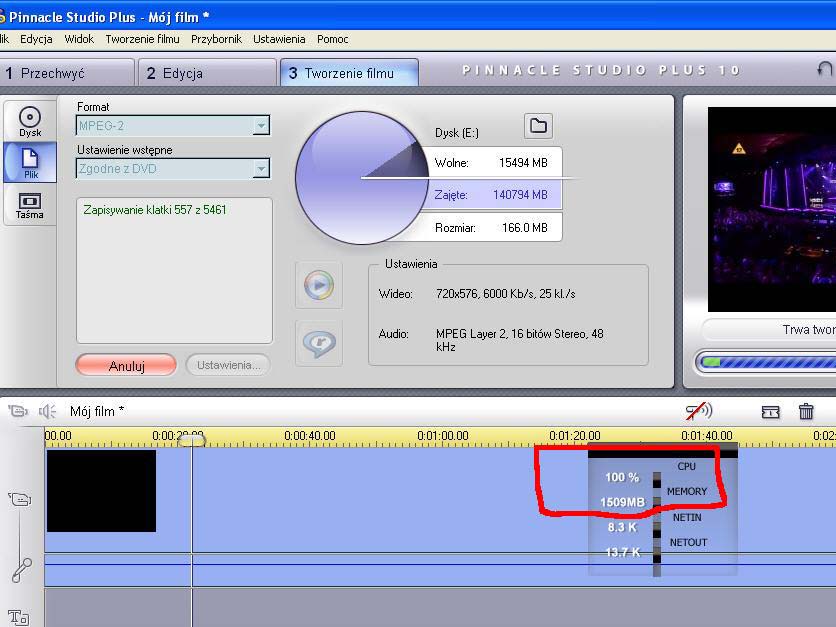
Task: Click the Mój film project title
Action: 97,411
